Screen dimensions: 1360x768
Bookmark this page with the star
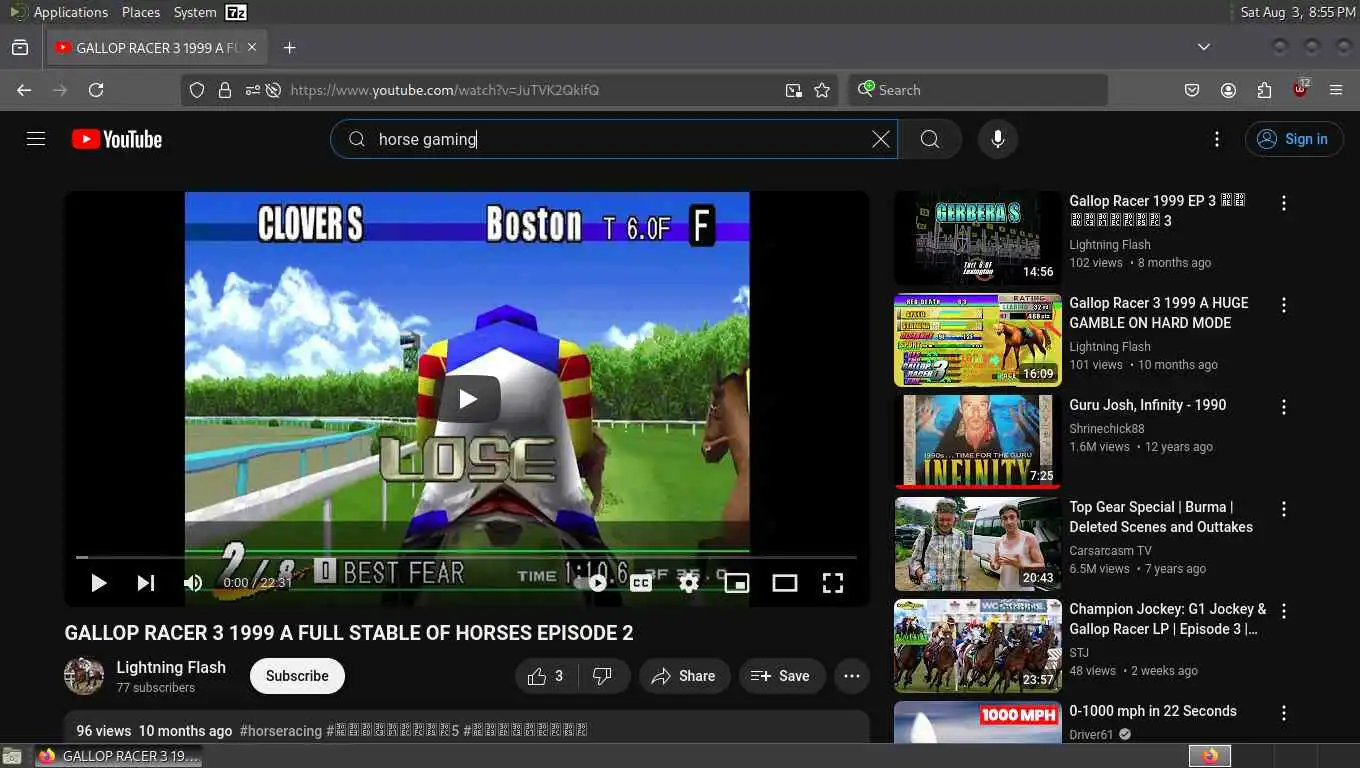[x=822, y=90]
